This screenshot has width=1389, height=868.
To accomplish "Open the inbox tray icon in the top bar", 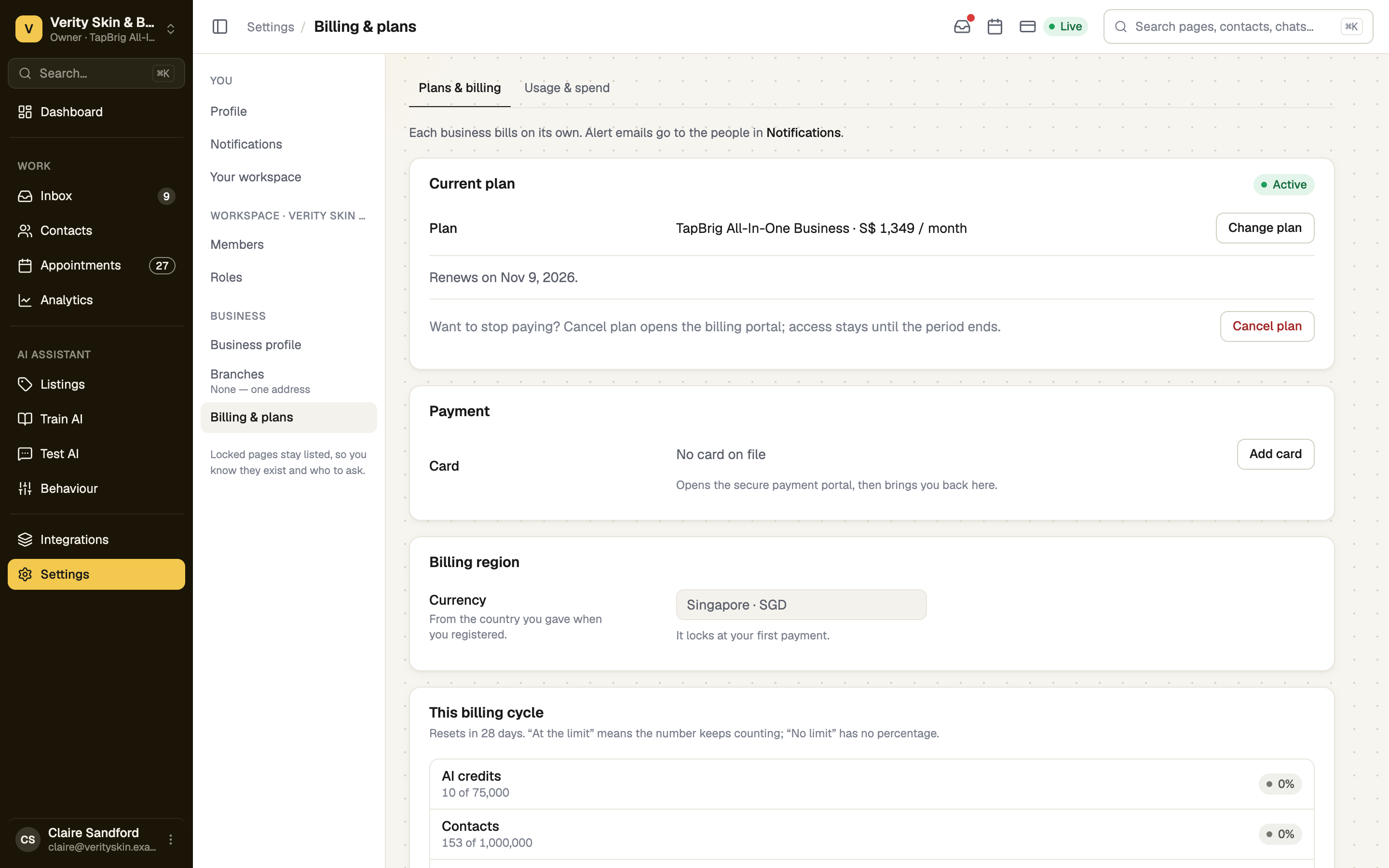I will (962, 27).
